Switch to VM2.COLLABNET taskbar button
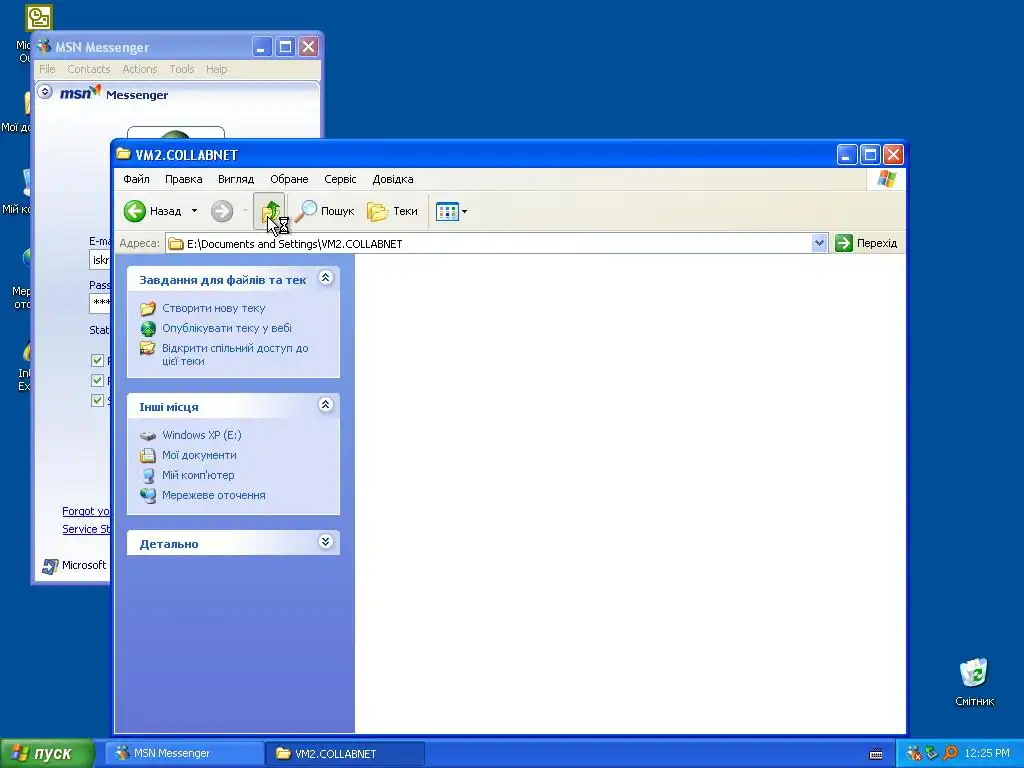This screenshot has width=1024, height=768. click(346, 754)
